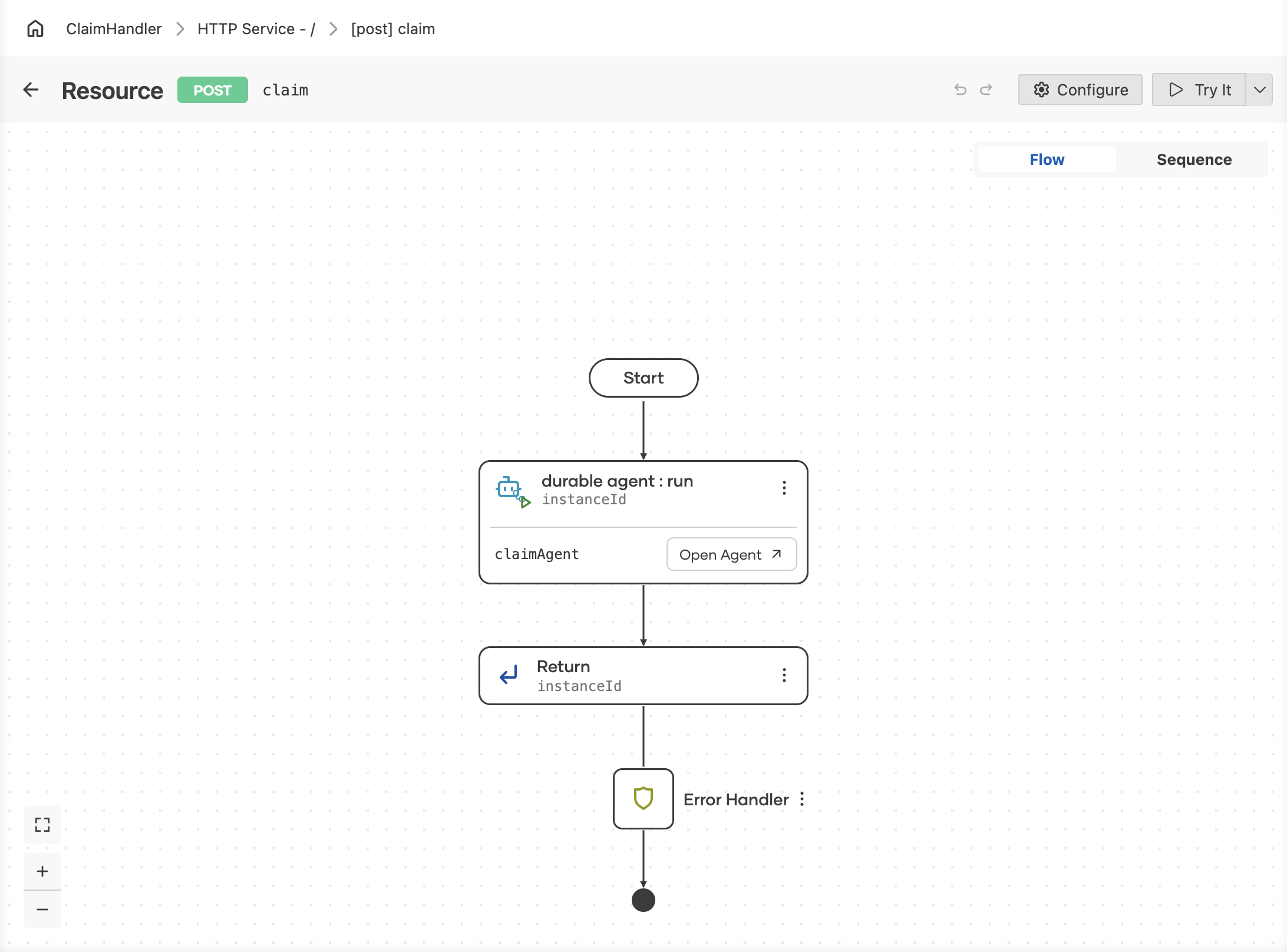
Task: Navigate to HTTP Service breadcrumb
Action: tap(256, 29)
